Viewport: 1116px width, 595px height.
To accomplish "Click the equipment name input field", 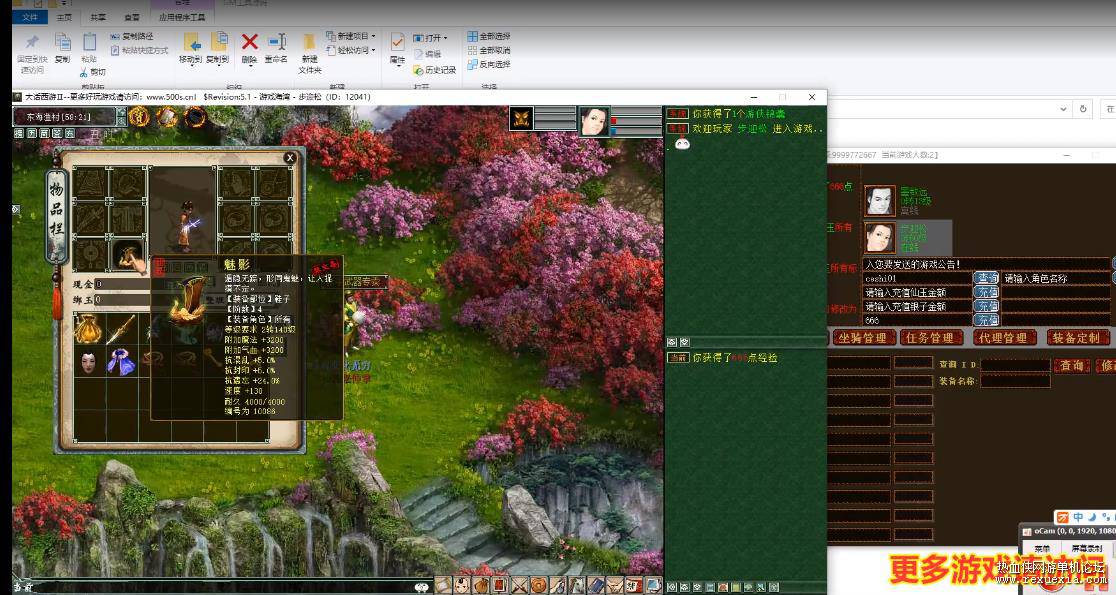I will click(x=1016, y=381).
